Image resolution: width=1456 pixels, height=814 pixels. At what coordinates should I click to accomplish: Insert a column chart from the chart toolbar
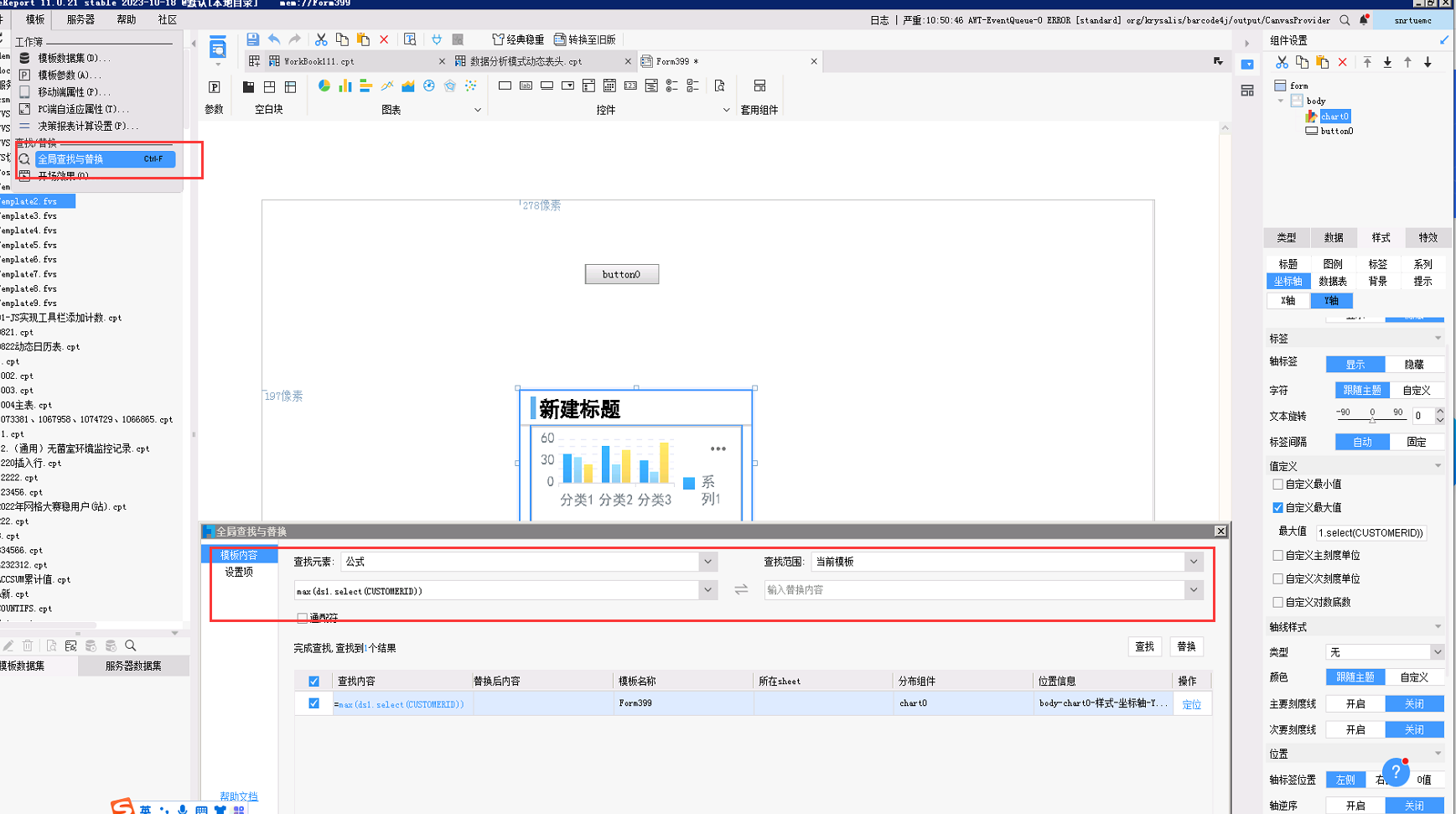point(345,86)
